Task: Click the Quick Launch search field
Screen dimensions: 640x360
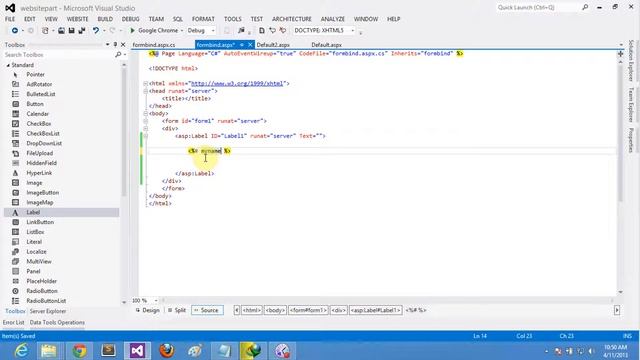Action: 538,7
